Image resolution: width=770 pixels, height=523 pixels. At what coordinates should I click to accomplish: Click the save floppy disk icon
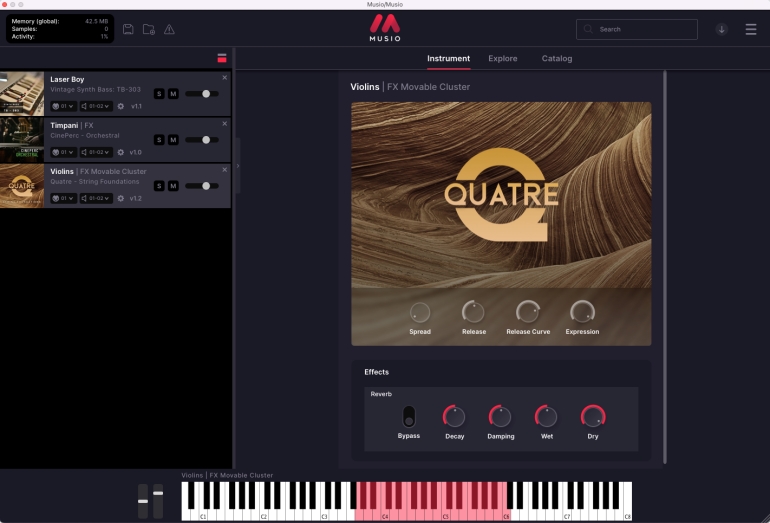pyautogui.click(x=128, y=29)
